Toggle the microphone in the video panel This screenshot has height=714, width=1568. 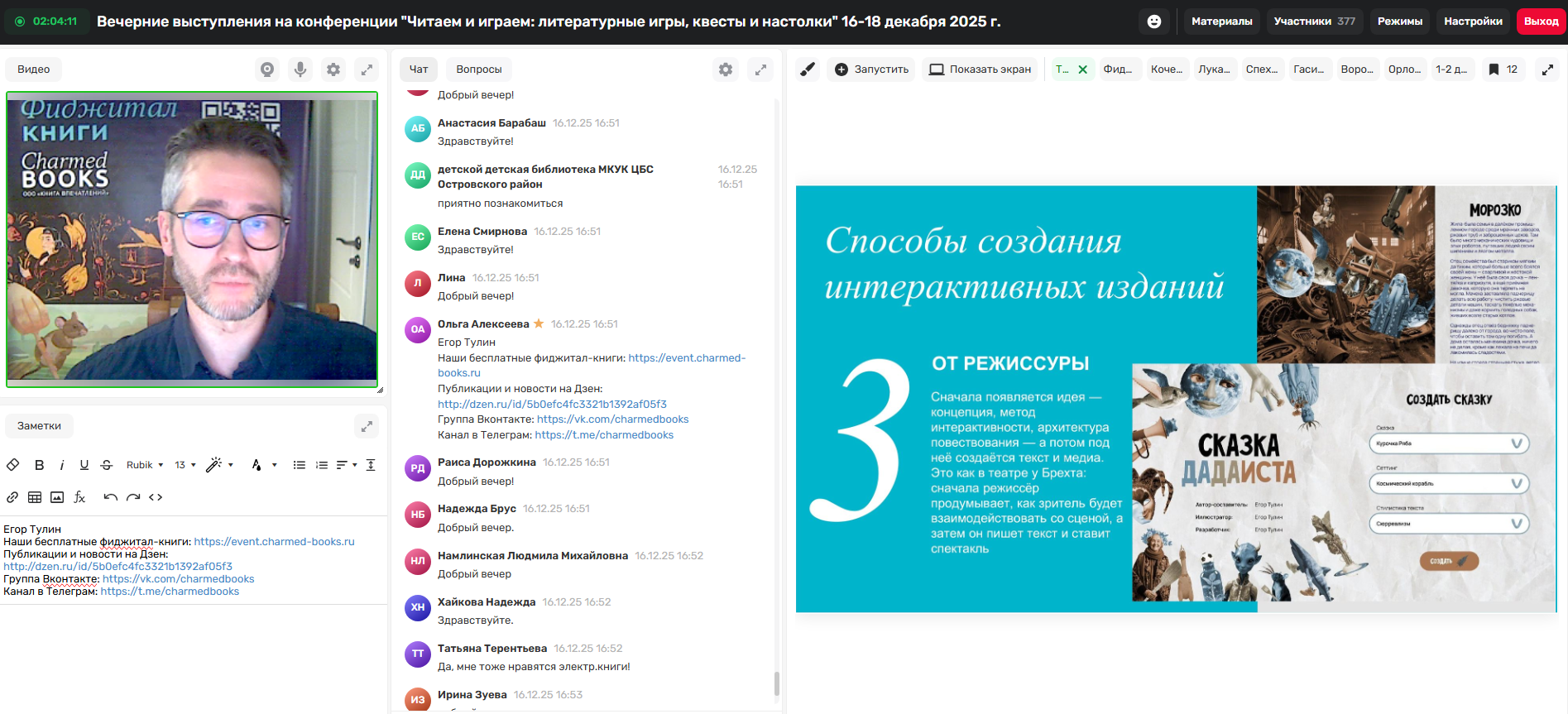[x=300, y=69]
